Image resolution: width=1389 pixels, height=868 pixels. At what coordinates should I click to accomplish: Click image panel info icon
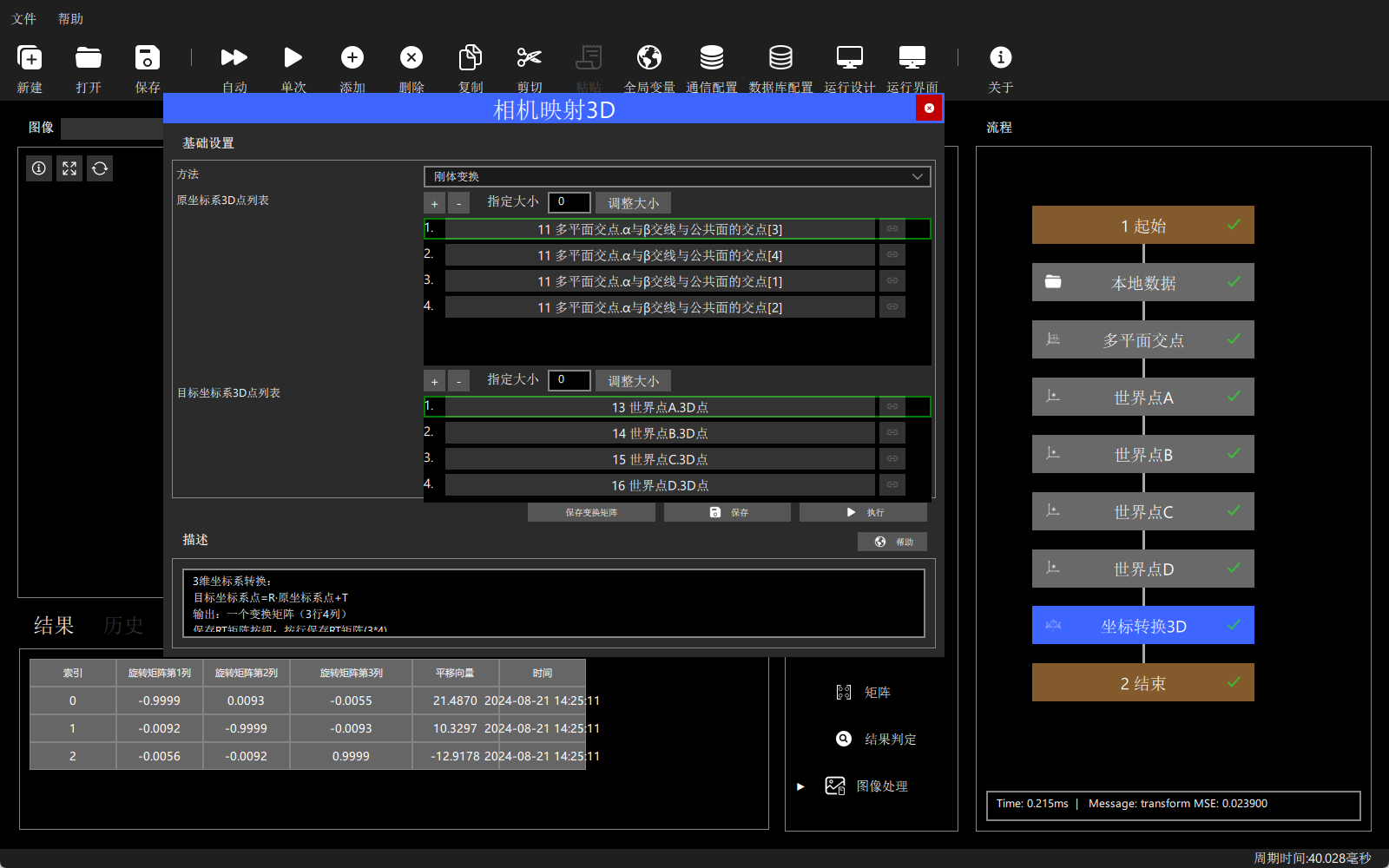click(39, 168)
